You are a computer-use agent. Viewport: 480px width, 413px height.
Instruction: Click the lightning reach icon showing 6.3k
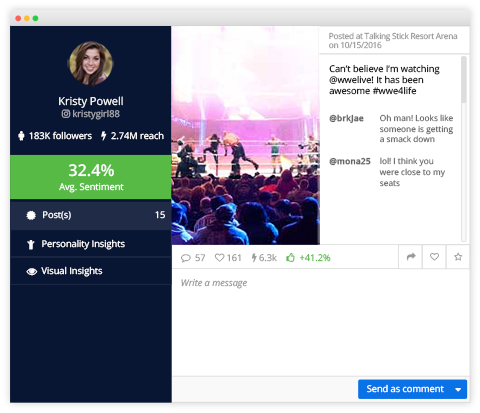(x=254, y=258)
